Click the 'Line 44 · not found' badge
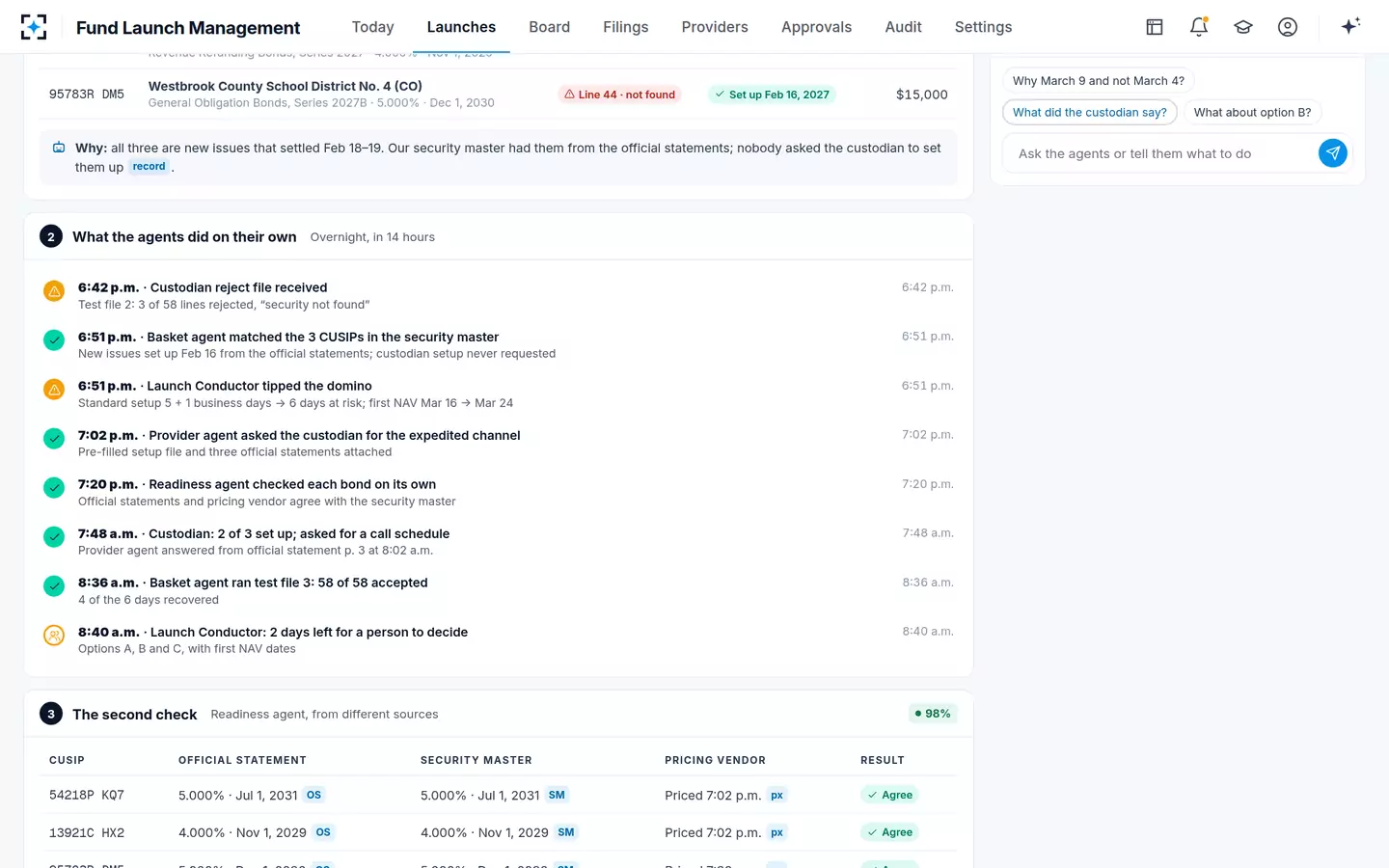 coord(619,95)
